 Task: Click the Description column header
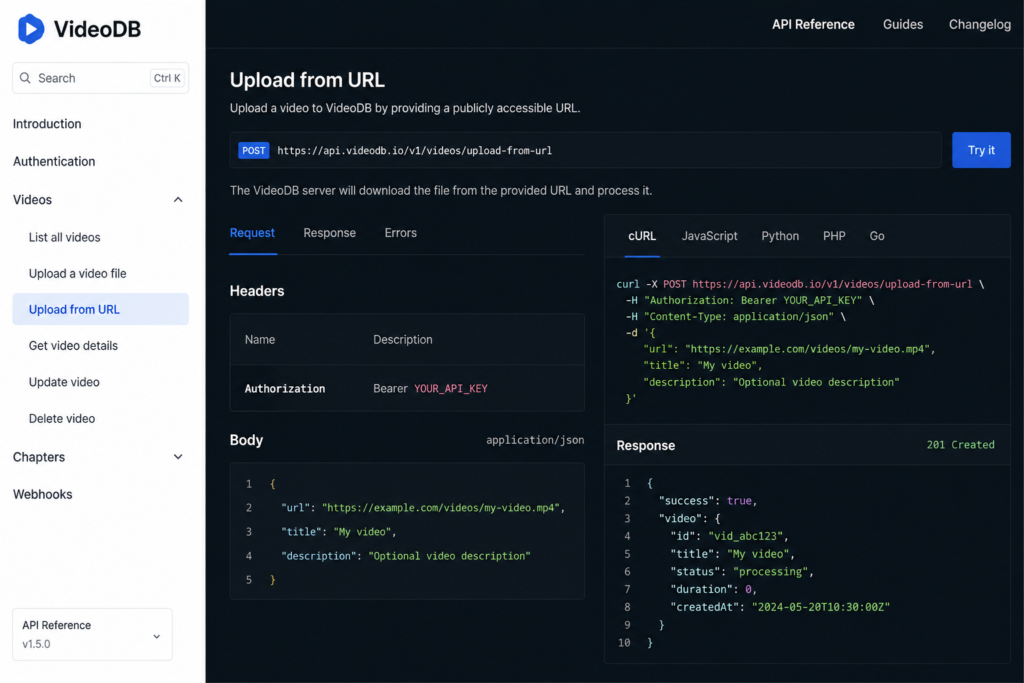pyautogui.click(x=403, y=340)
